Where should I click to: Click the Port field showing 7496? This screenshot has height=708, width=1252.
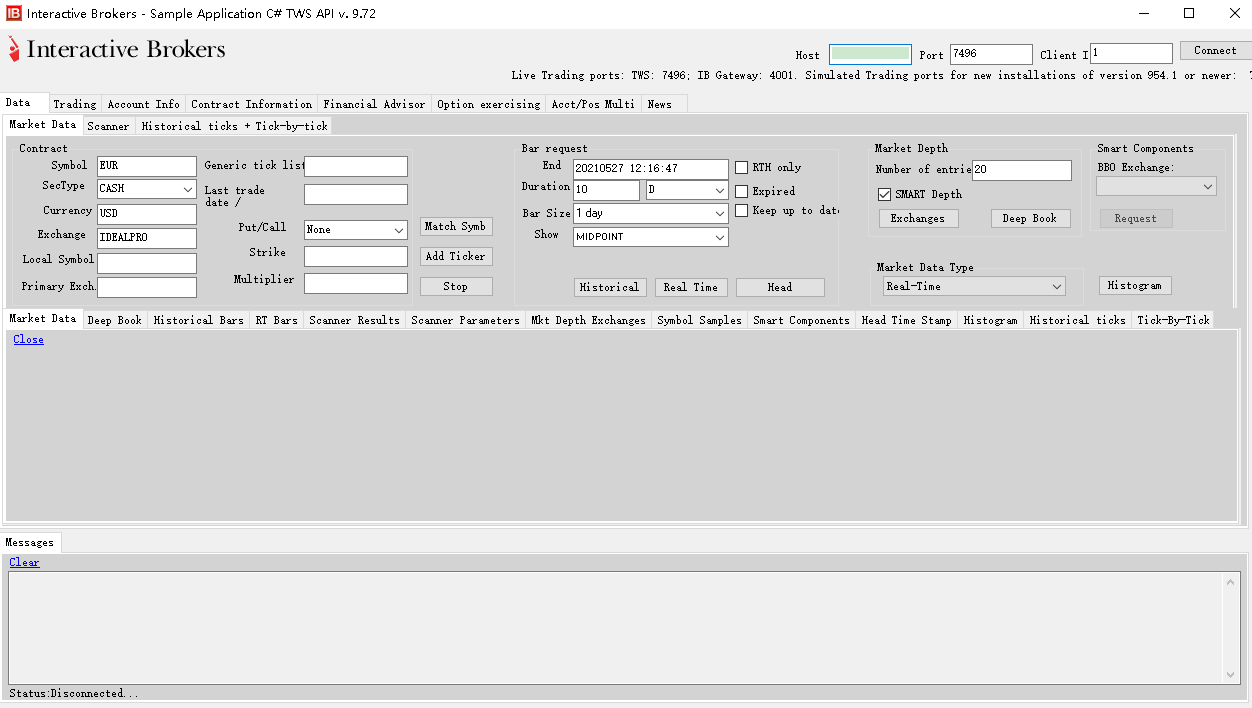tap(990, 54)
